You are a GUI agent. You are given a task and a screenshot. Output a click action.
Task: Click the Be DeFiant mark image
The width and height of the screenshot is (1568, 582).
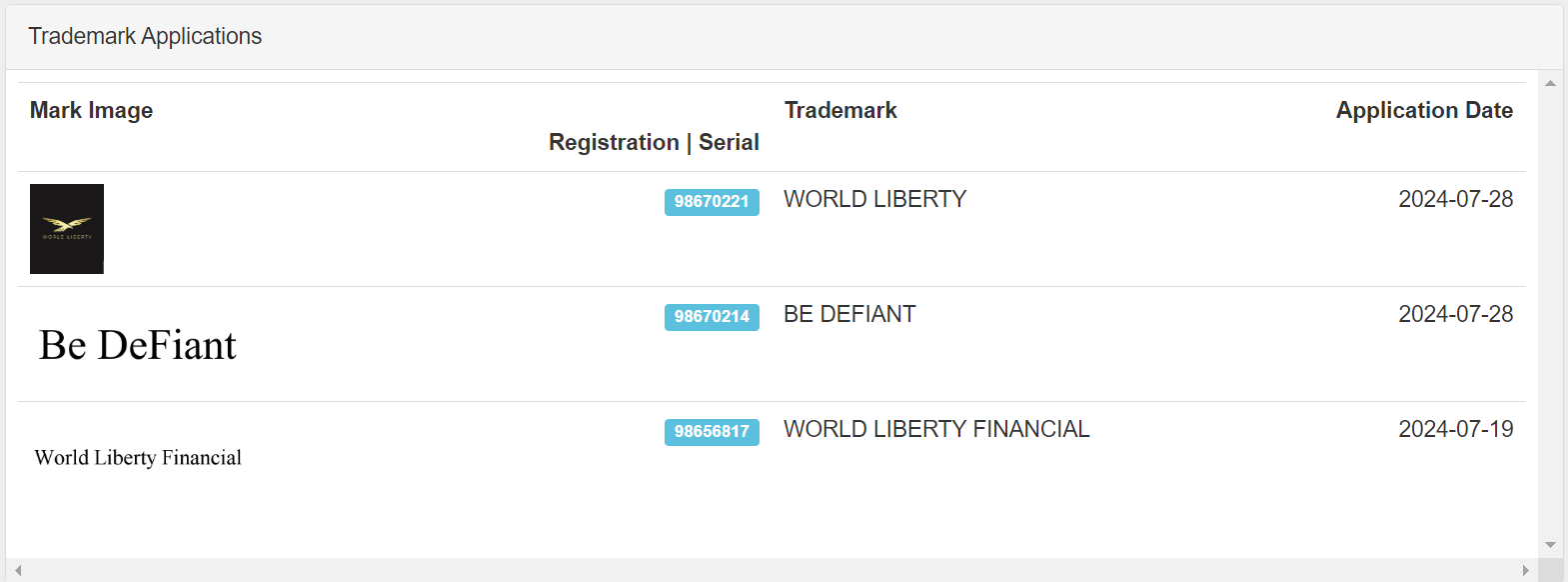point(138,345)
